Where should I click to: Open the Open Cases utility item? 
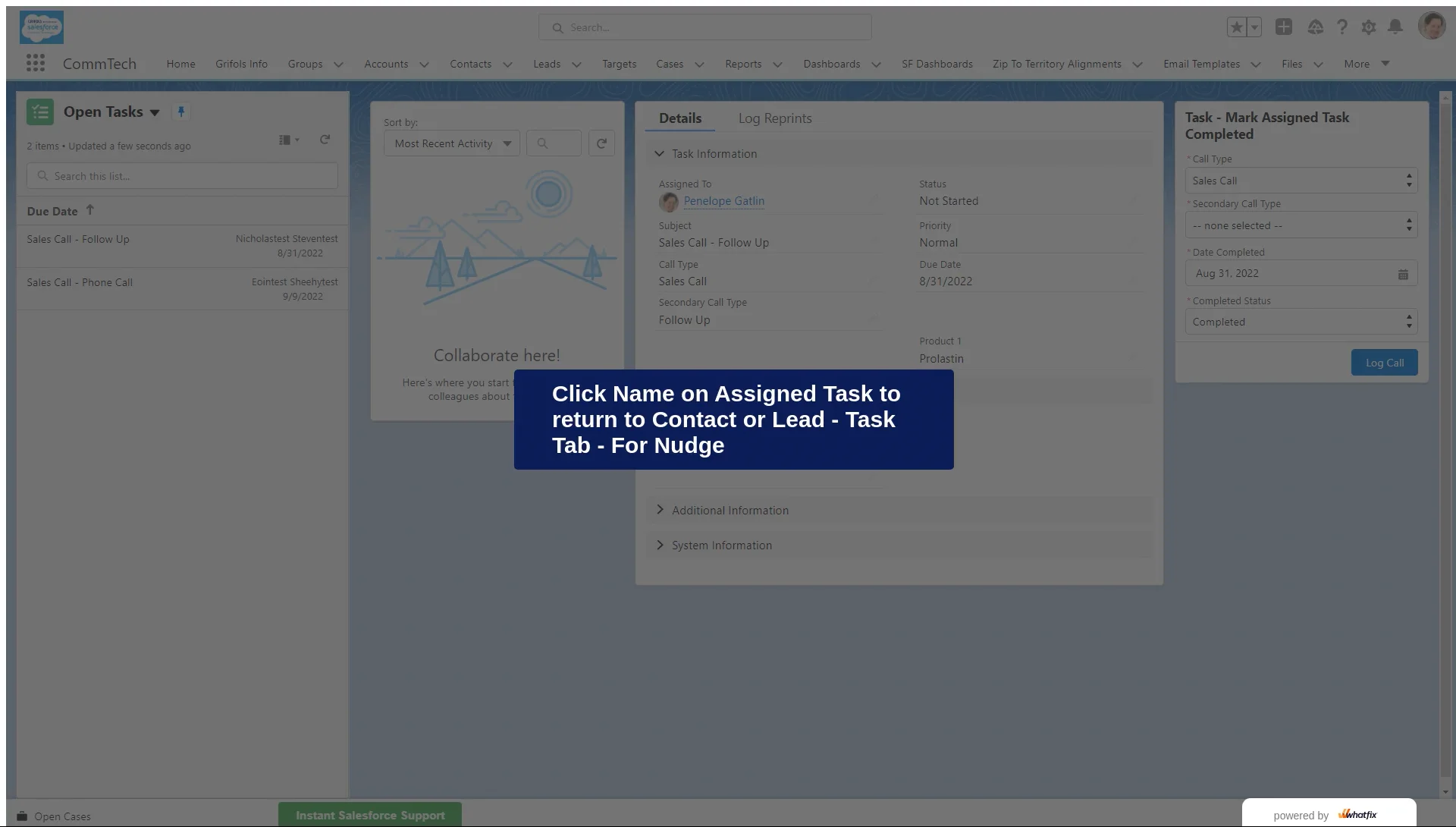54,816
